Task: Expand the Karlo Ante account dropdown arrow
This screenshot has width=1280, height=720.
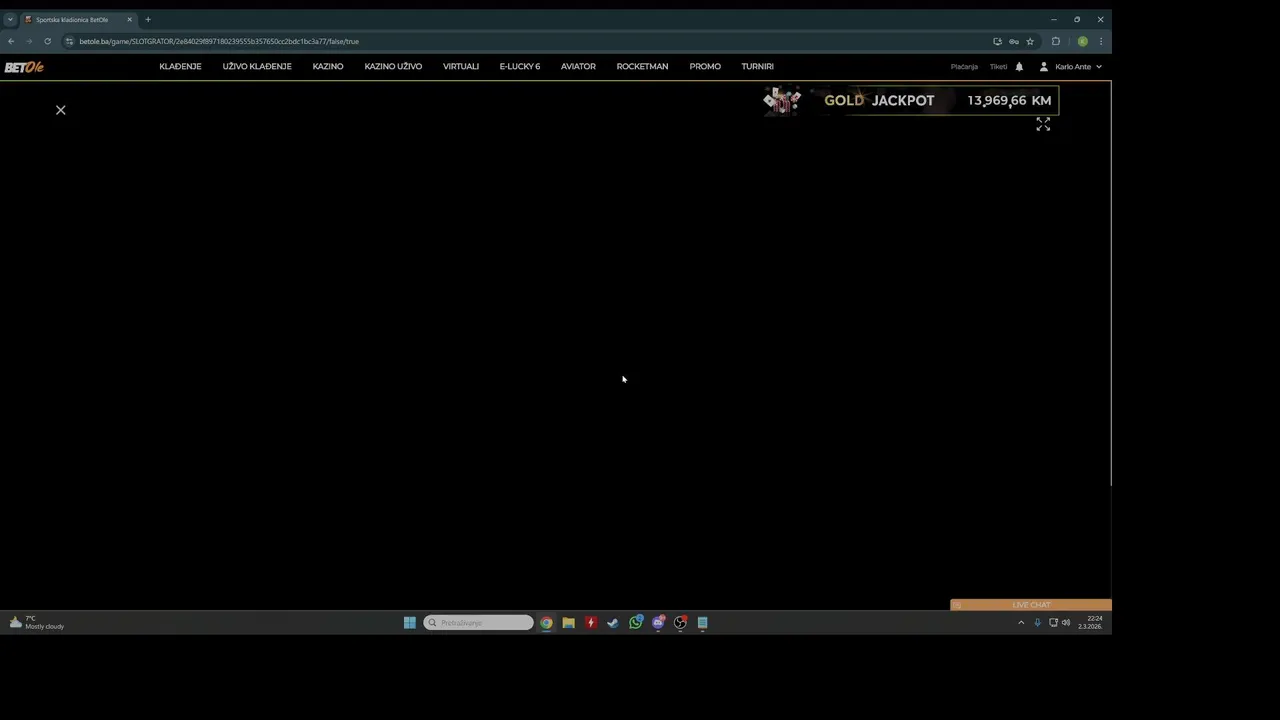Action: coord(1099,67)
